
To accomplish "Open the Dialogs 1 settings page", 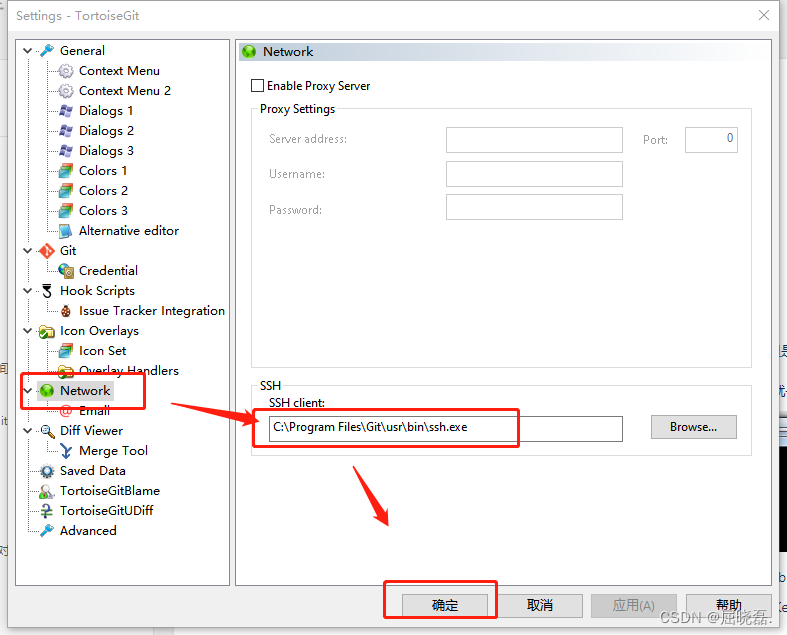I will [x=106, y=111].
